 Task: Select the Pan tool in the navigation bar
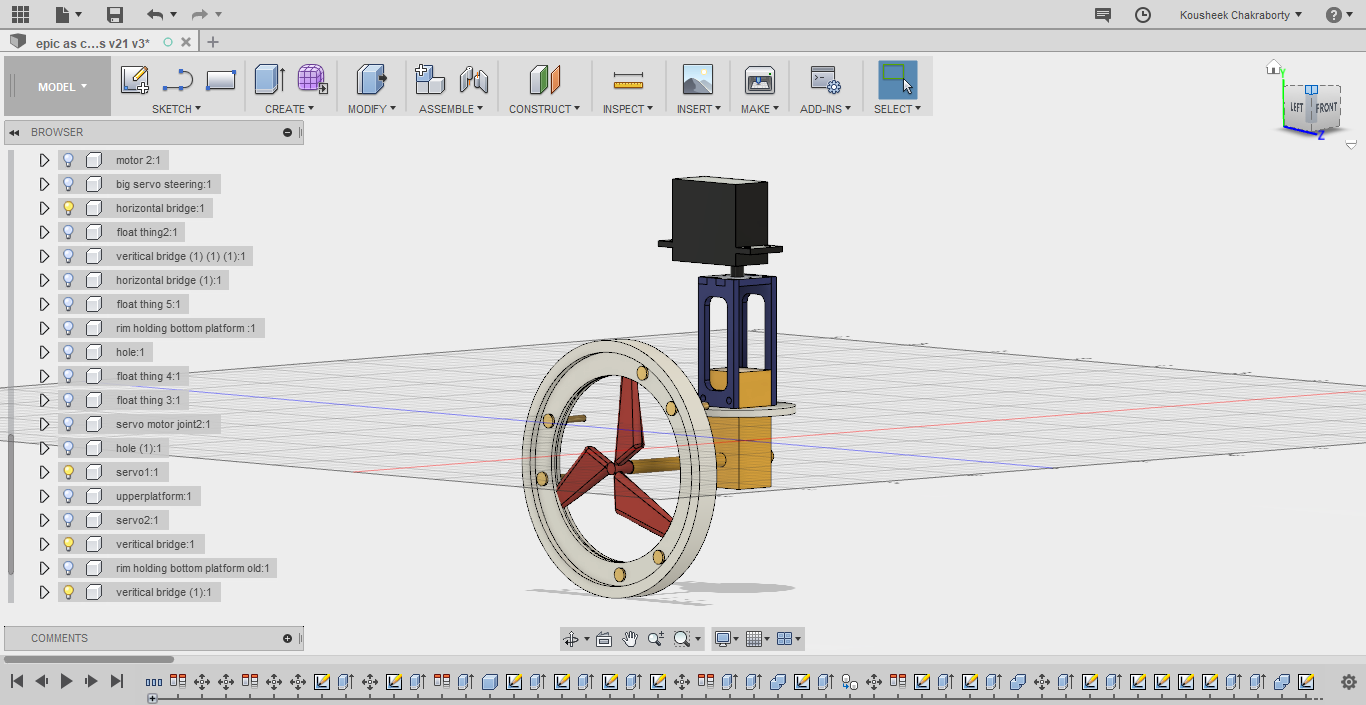(631, 638)
